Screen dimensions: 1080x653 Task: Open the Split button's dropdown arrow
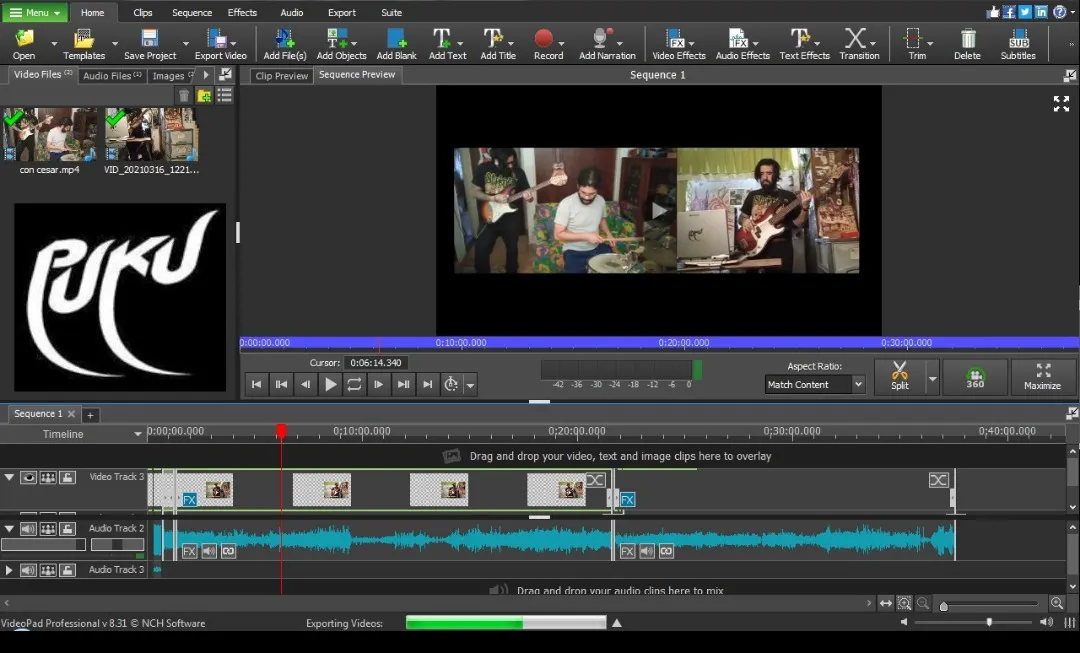pyautogui.click(x=933, y=377)
